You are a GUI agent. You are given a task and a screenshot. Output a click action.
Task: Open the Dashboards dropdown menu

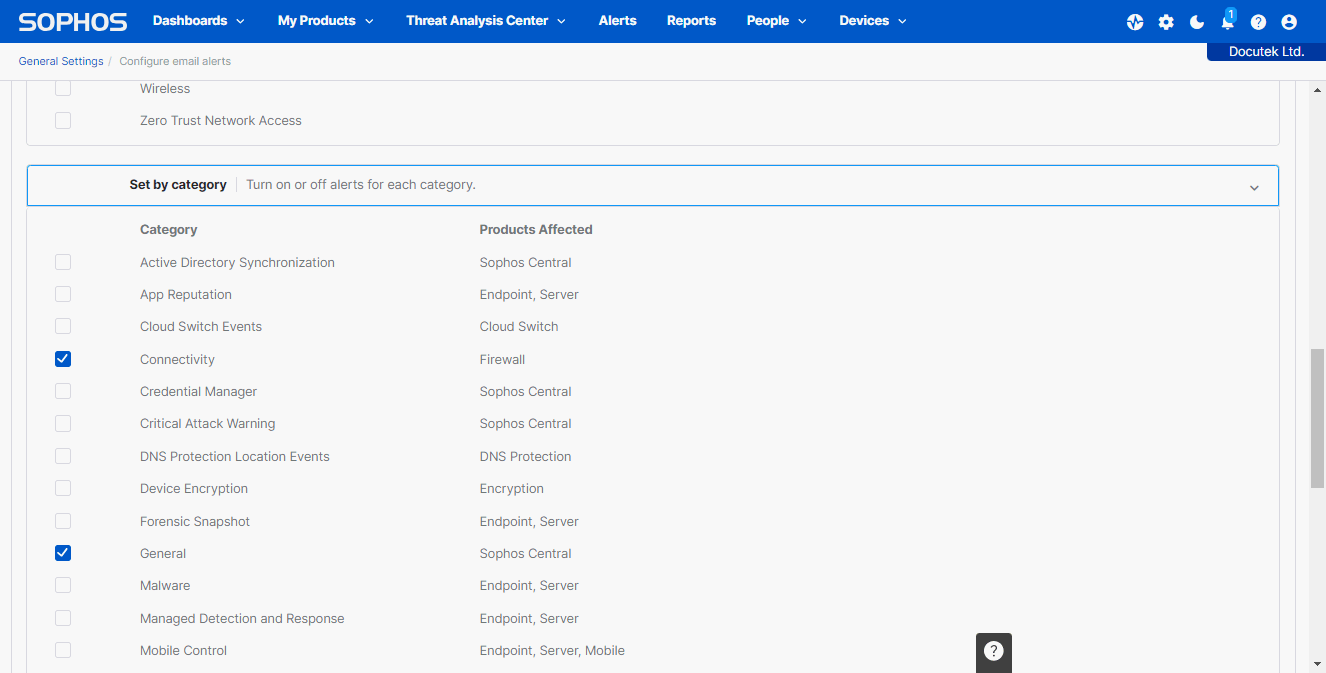(x=198, y=21)
